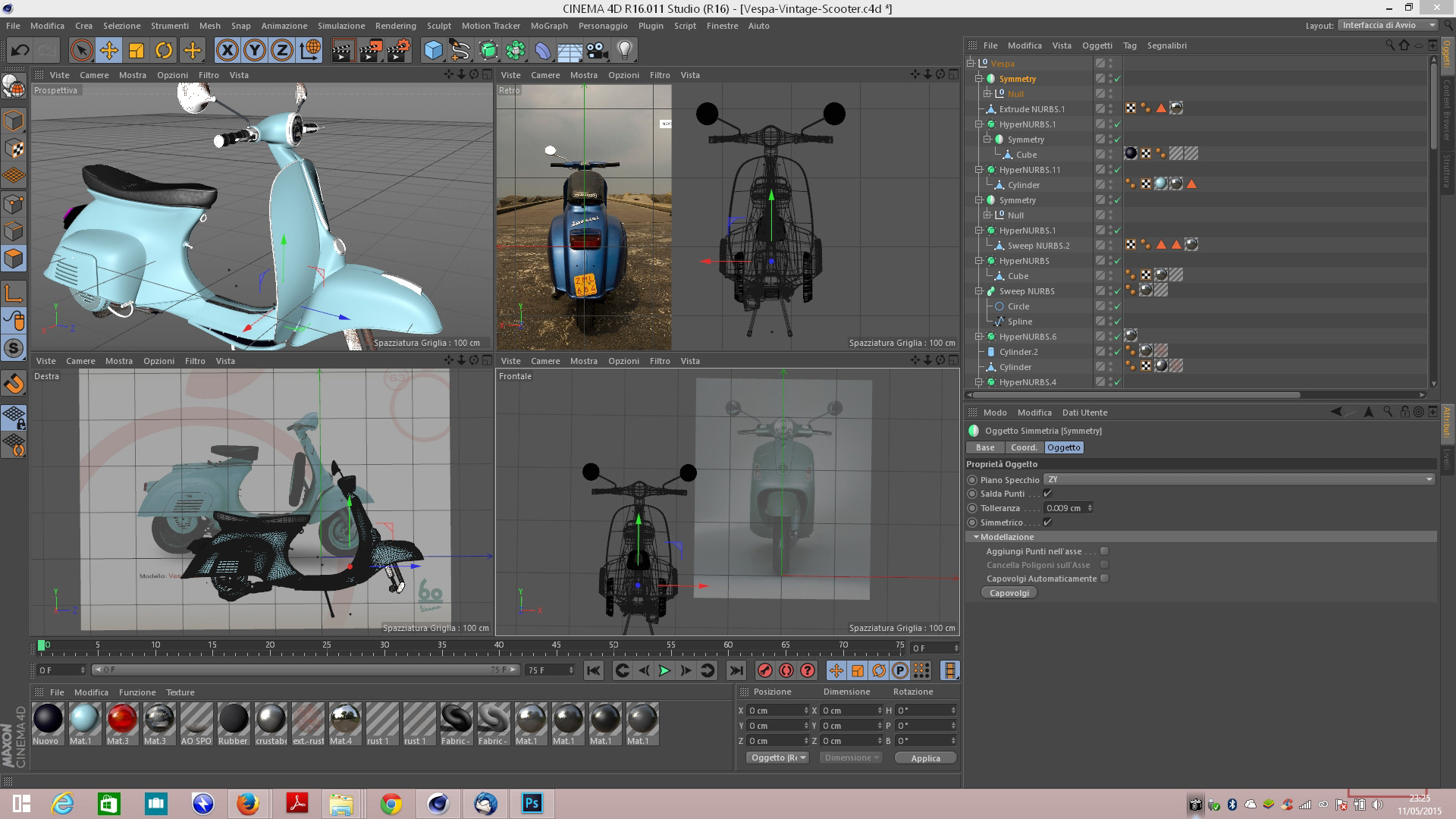This screenshot has height=819, width=1456.
Task: Collapse the Sweep NURBS tree node
Action: (x=979, y=291)
